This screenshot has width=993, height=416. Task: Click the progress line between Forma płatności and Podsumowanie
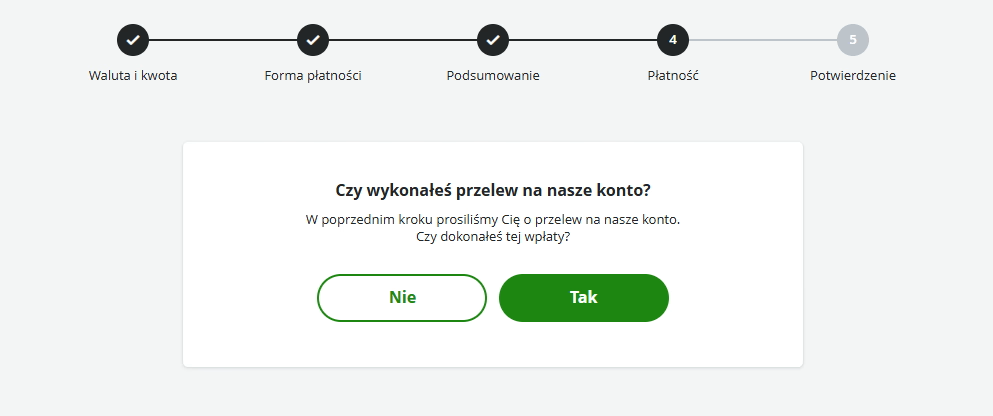[x=403, y=40]
